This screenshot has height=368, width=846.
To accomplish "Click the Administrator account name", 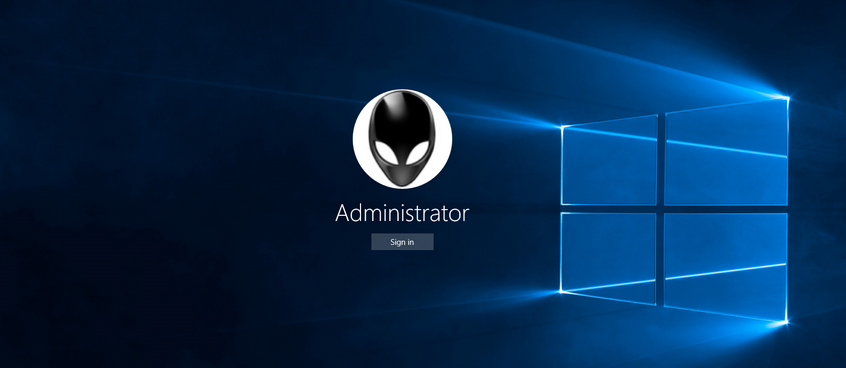I will click(x=402, y=213).
